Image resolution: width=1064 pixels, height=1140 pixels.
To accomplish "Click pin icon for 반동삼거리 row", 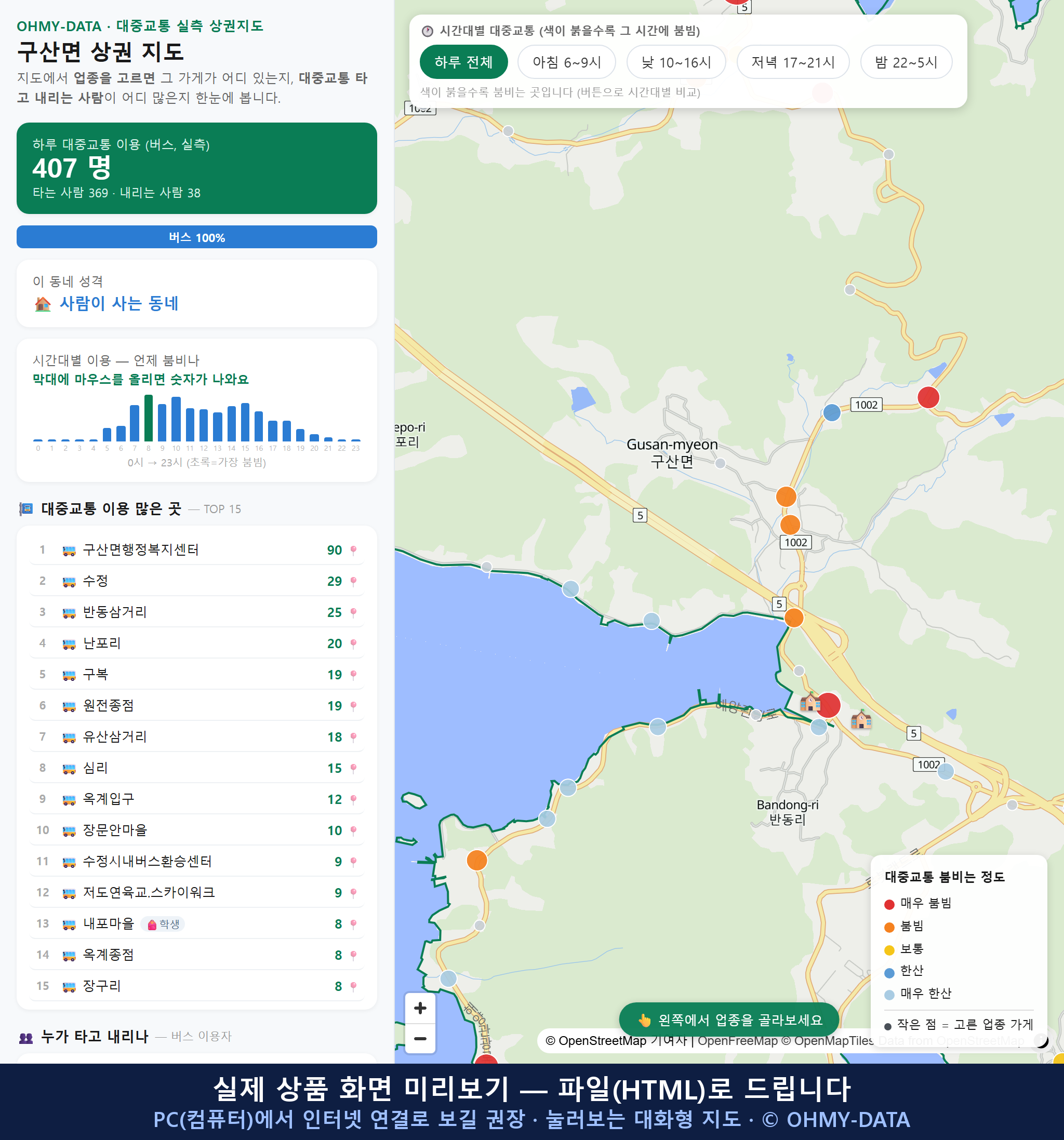I will pos(353,612).
